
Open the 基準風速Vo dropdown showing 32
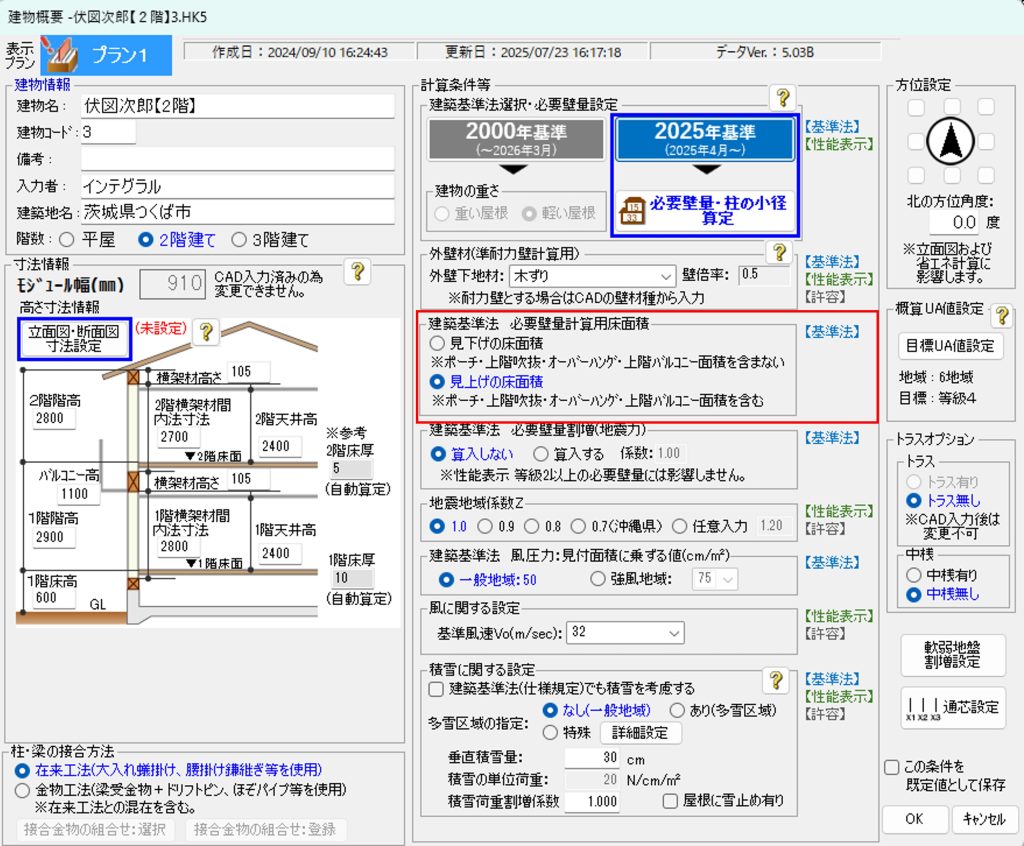point(625,632)
